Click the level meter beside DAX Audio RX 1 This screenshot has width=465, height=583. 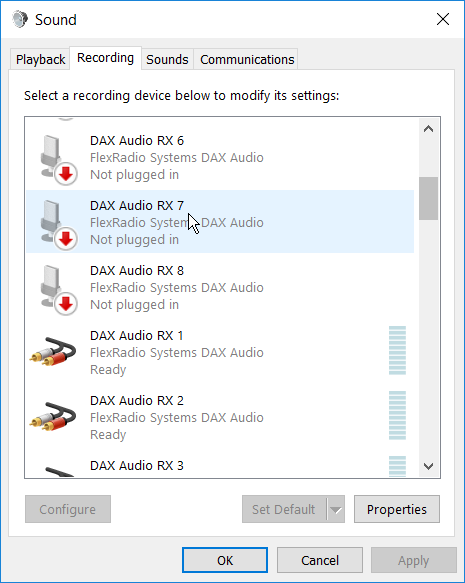(x=397, y=350)
